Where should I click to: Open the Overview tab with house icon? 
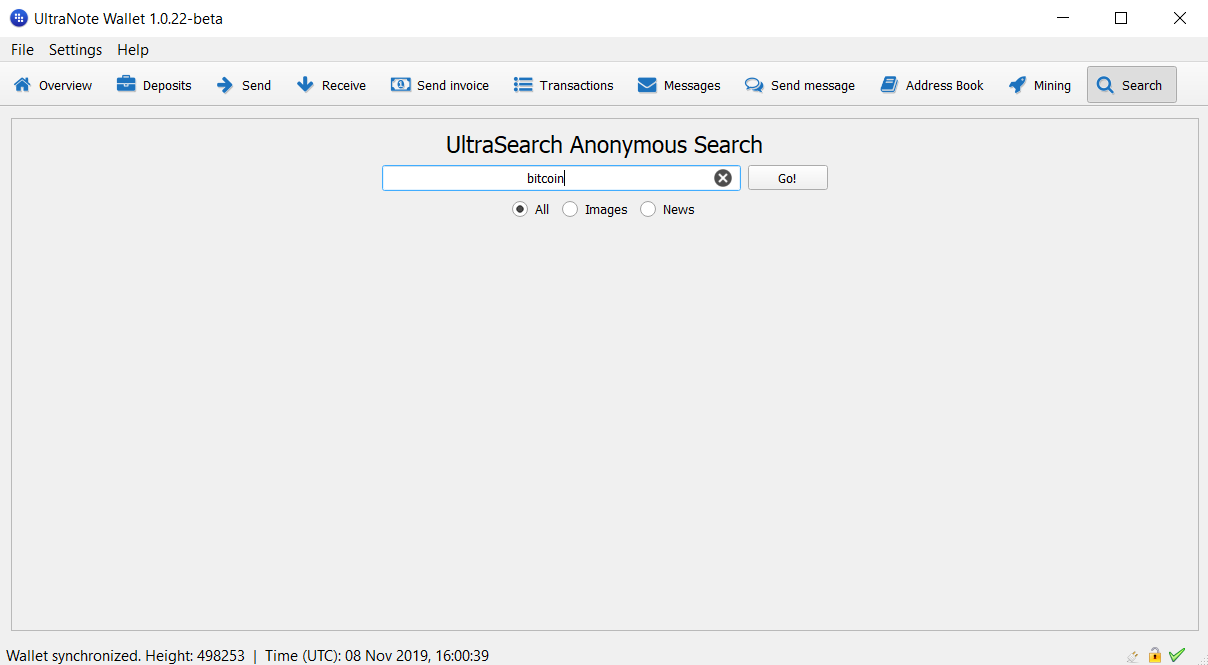coord(53,85)
